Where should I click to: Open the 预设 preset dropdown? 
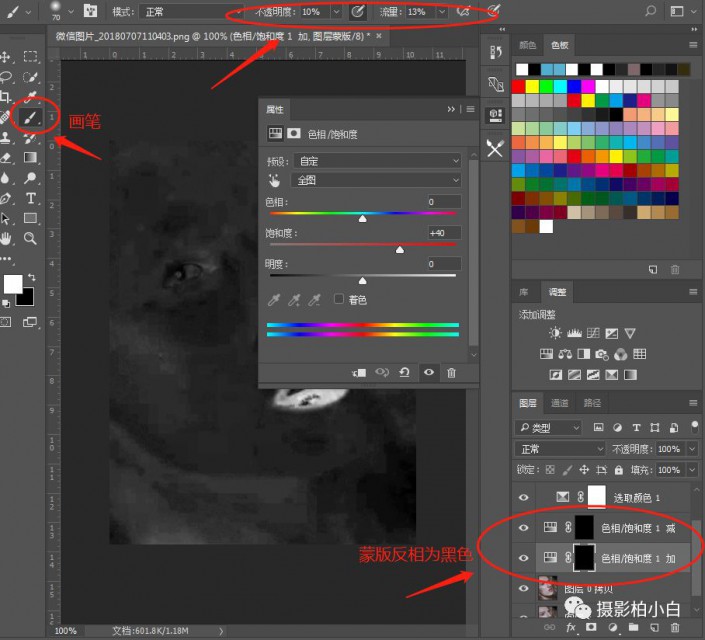click(376, 160)
